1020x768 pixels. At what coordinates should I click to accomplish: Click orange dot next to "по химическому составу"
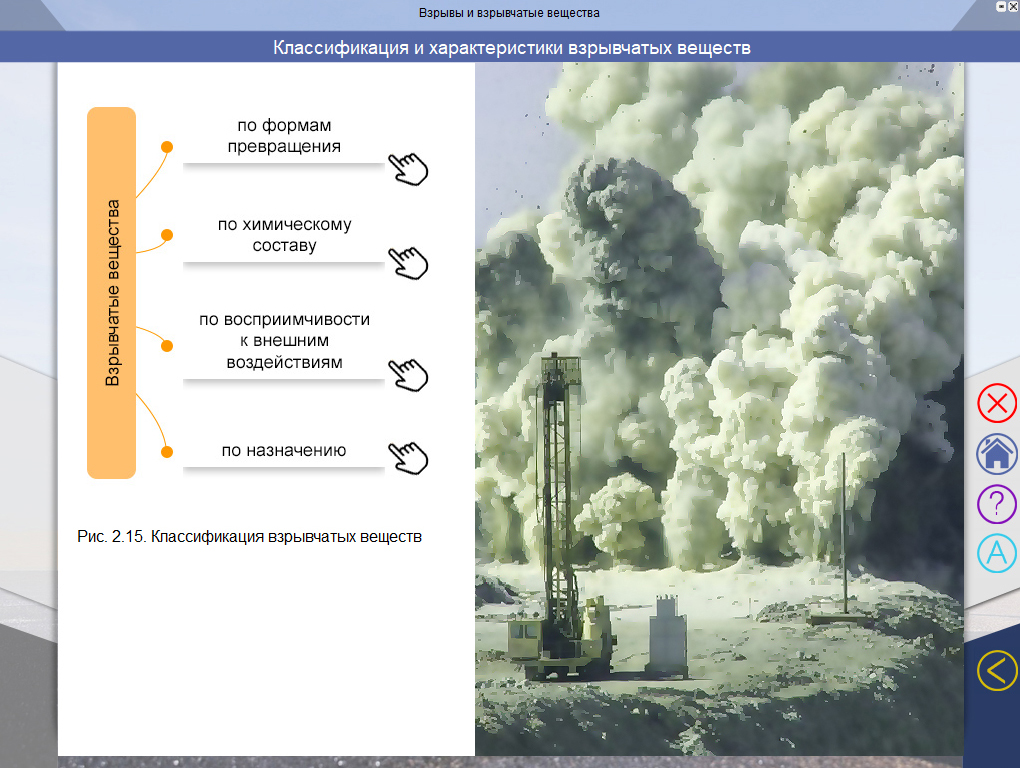point(167,236)
